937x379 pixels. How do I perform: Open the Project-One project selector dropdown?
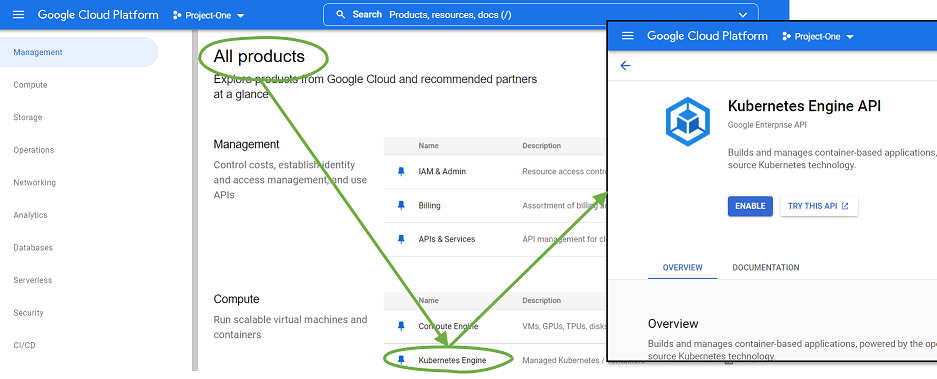click(x=209, y=16)
